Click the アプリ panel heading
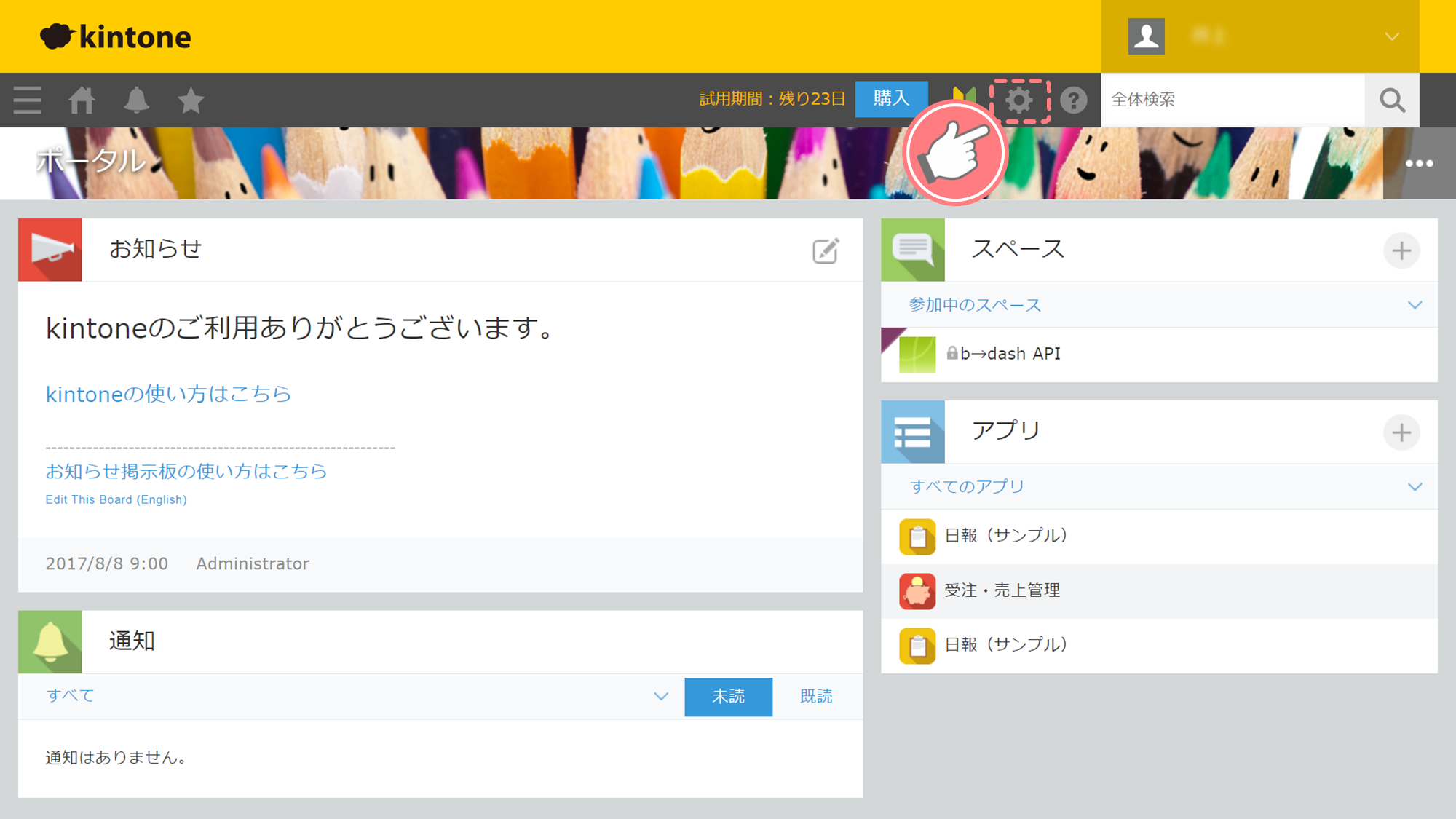 1006,430
